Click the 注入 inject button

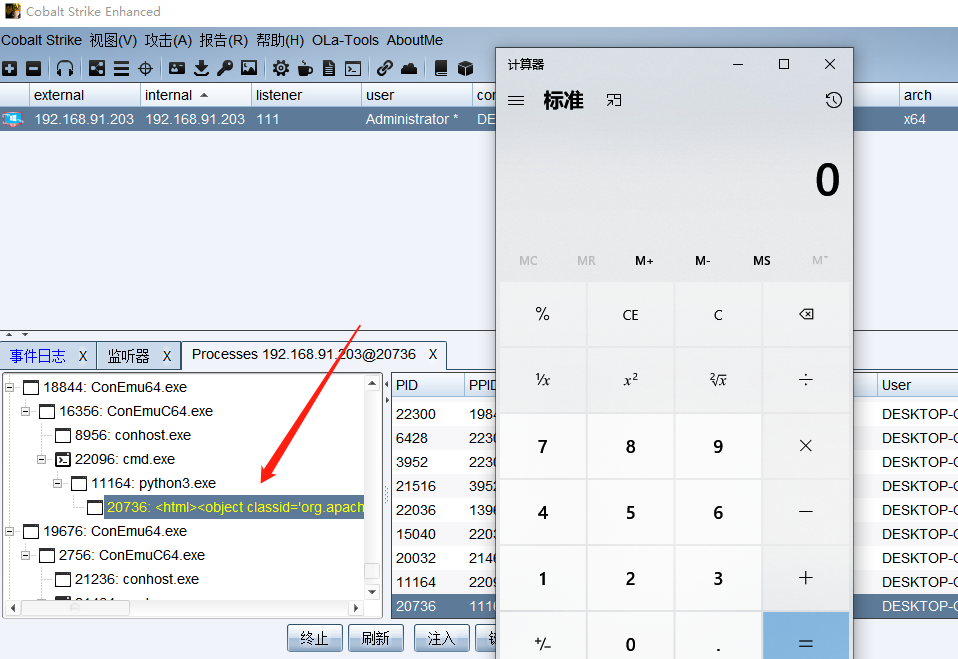[441, 638]
